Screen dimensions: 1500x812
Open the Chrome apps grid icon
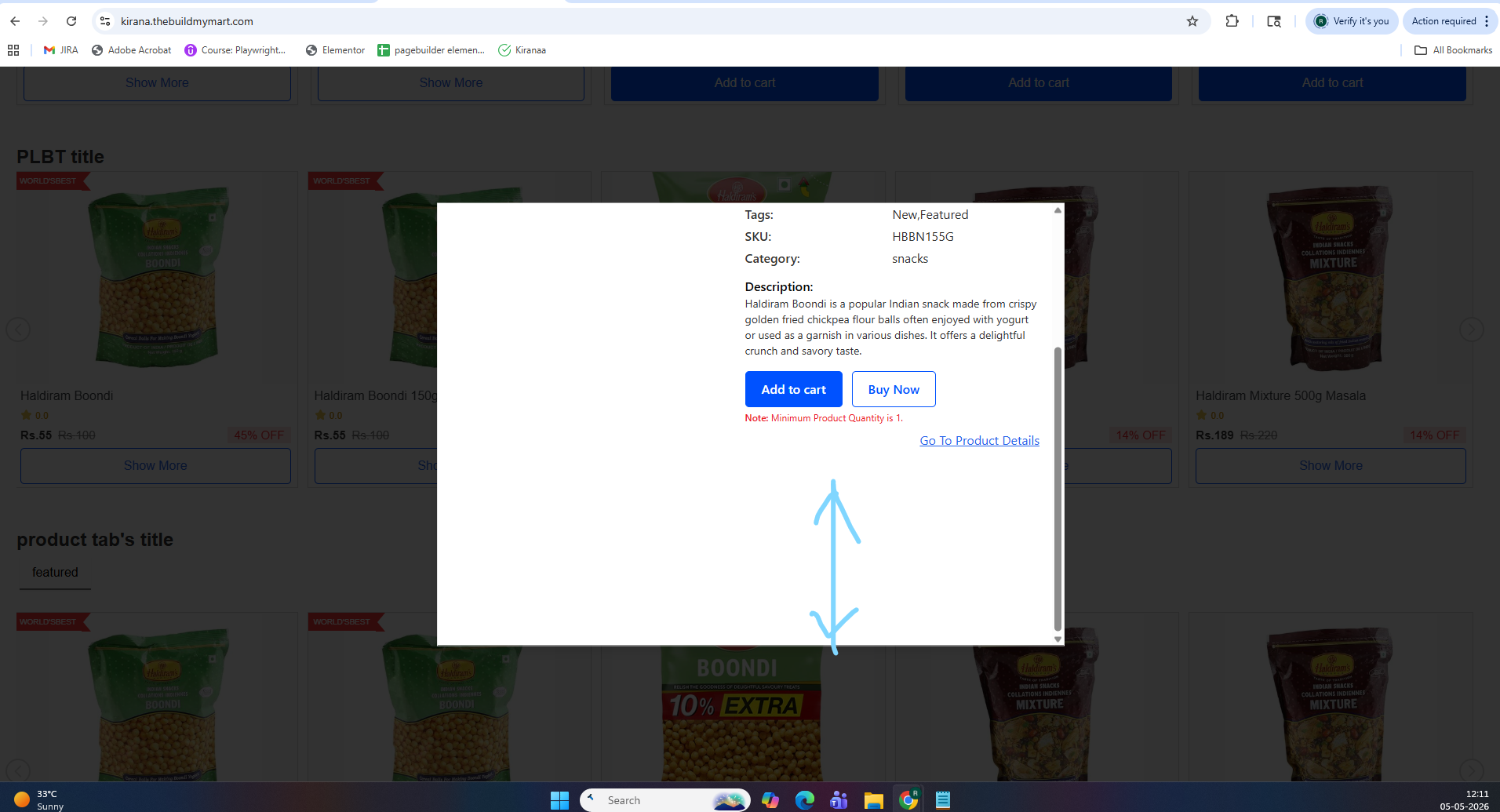13,50
